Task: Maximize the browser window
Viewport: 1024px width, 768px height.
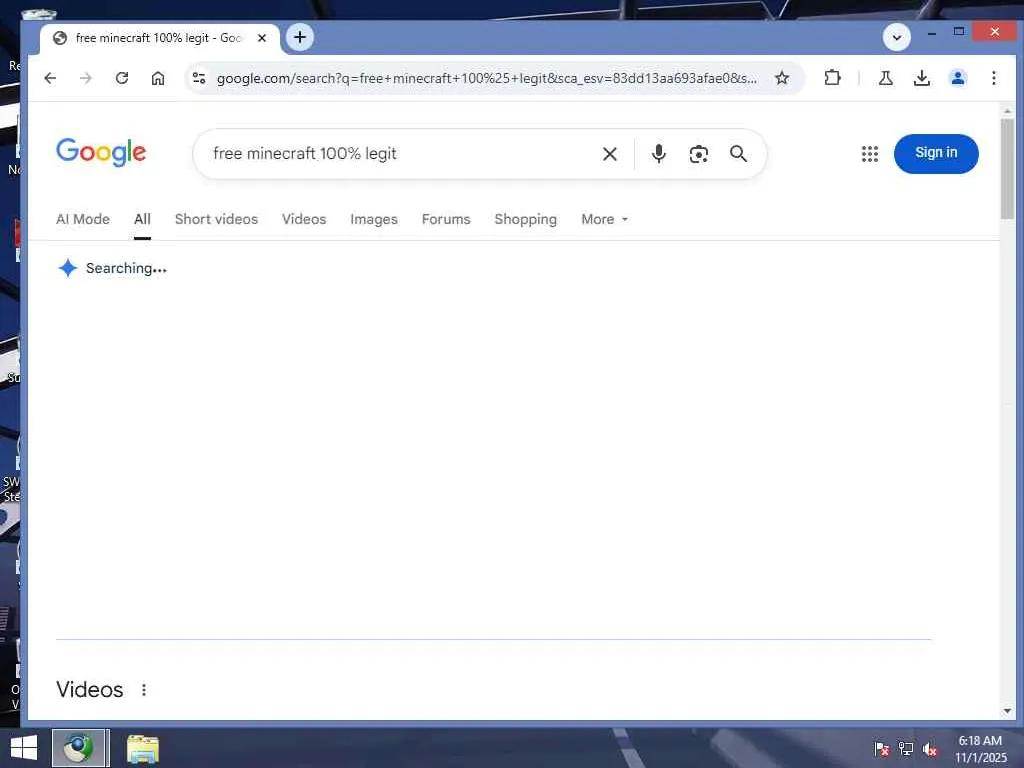Action: [x=959, y=31]
